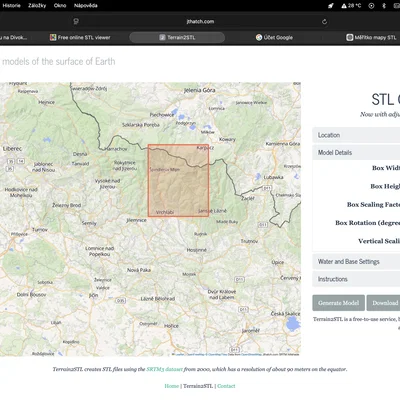Image resolution: width=400 pixels, height=400 pixels.
Task: Open the Historie menu
Action: coord(11,6)
